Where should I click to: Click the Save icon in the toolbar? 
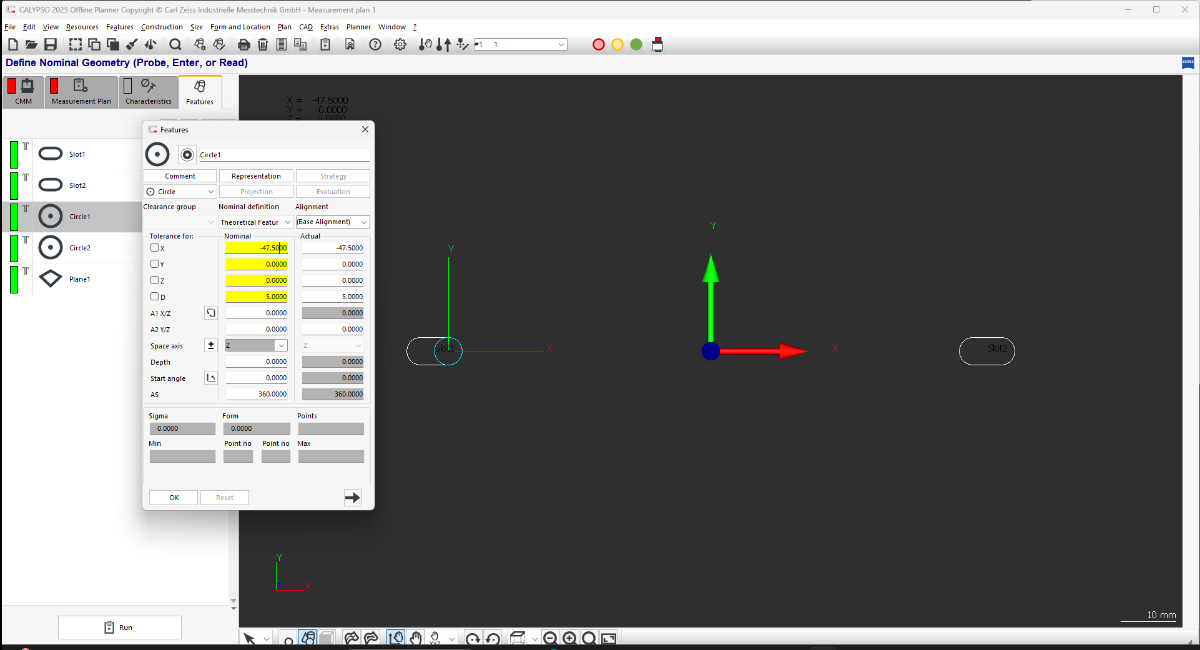50,44
